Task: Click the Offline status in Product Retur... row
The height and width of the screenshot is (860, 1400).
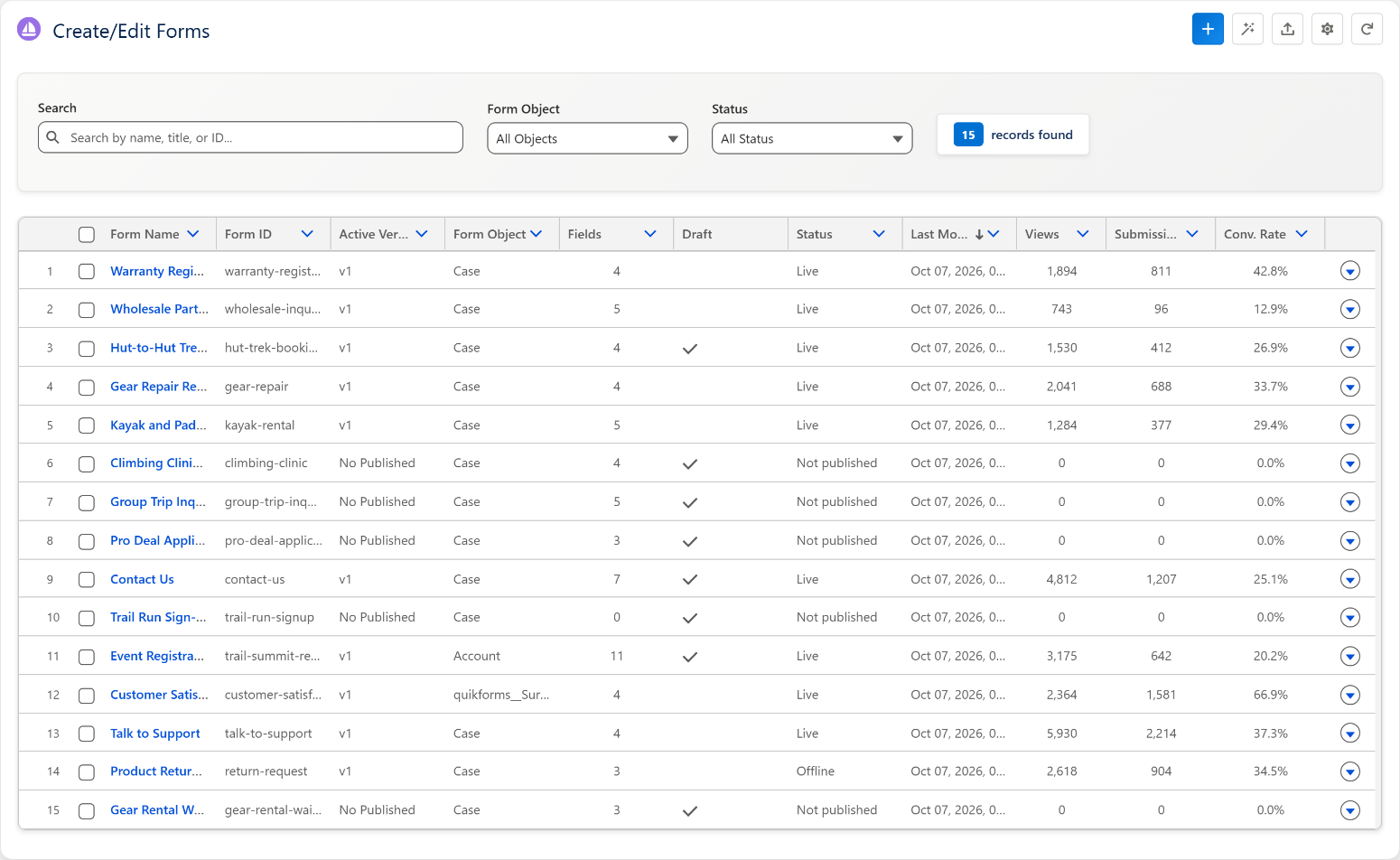Action: tap(816, 771)
